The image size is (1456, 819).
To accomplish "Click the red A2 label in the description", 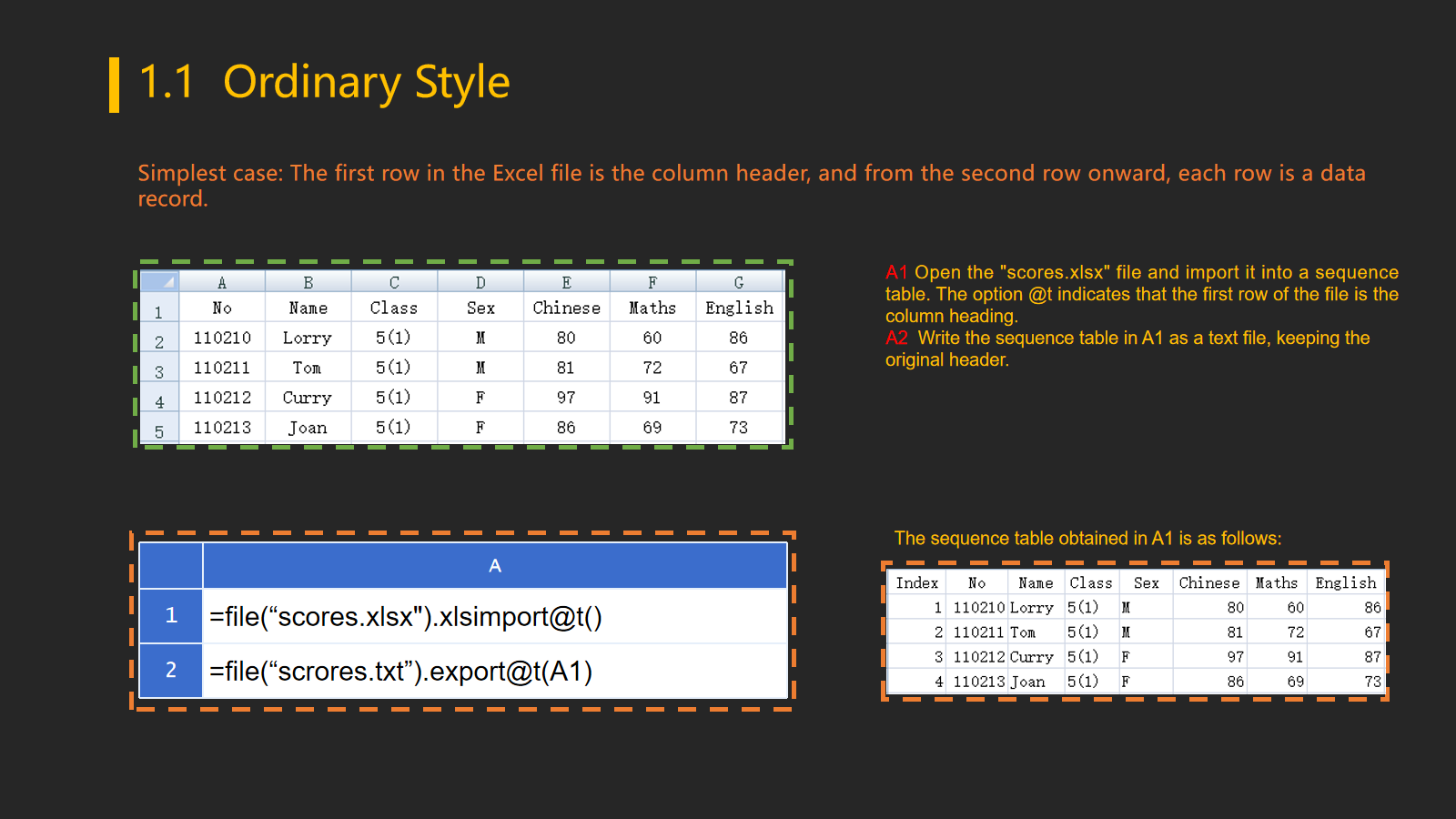I will (x=896, y=338).
